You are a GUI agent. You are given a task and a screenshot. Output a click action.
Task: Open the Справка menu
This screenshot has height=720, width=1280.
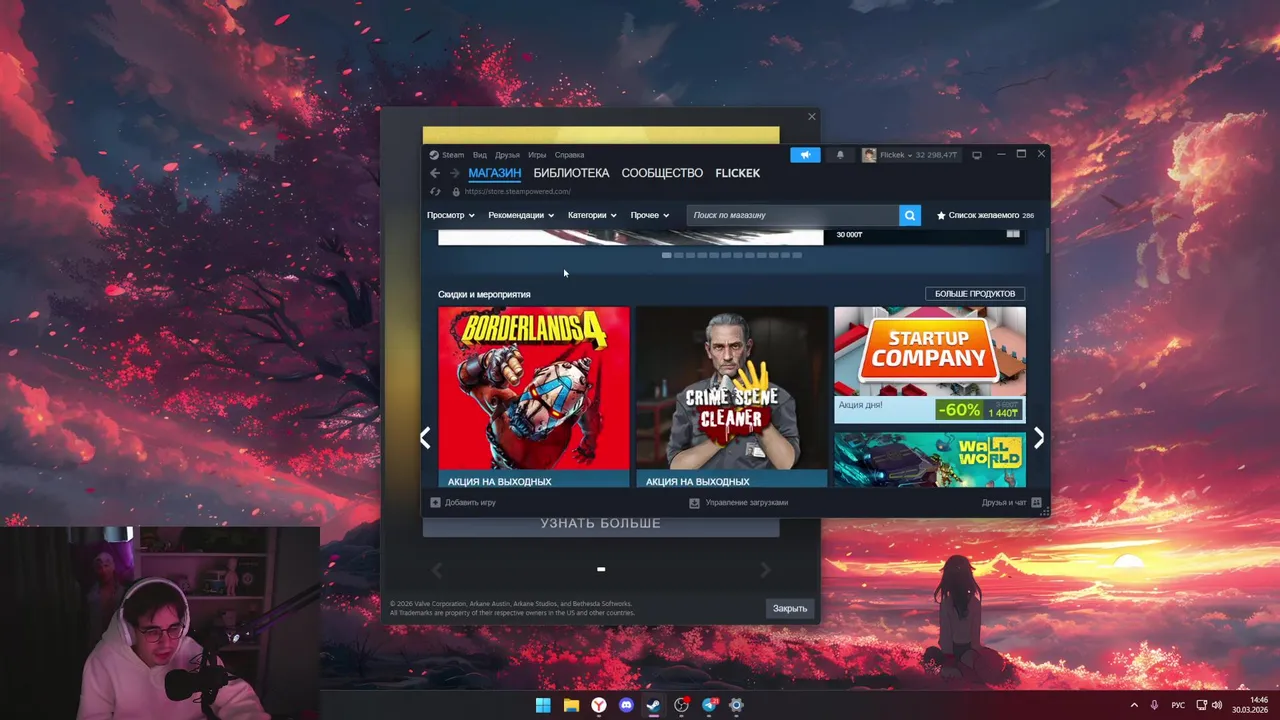pyautogui.click(x=569, y=155)
